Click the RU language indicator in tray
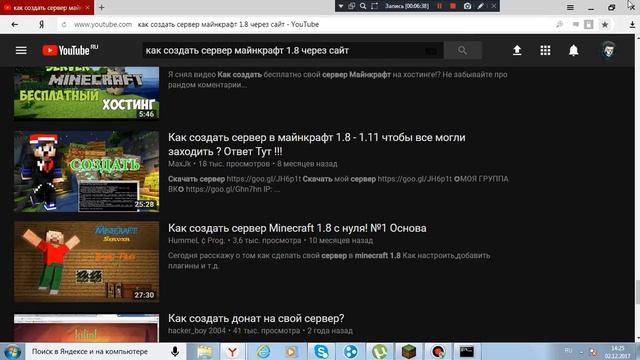The width and height of the screenshot is (640, 360). coord(568,351)
